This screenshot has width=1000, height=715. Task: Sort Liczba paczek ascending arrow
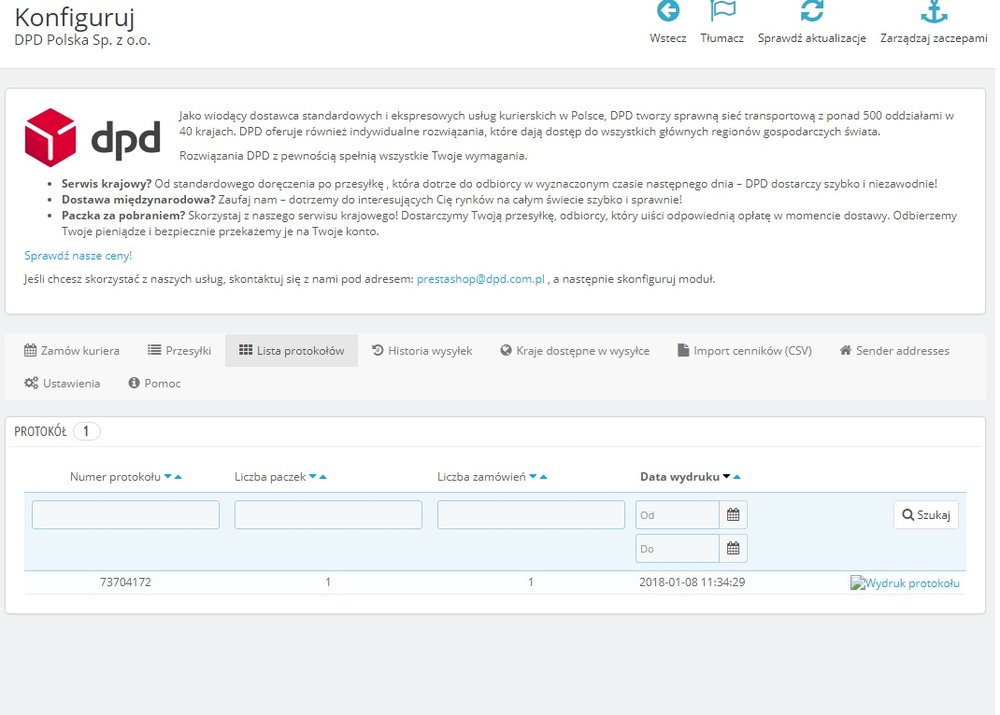pyautogui.click(x=323, y=476)
